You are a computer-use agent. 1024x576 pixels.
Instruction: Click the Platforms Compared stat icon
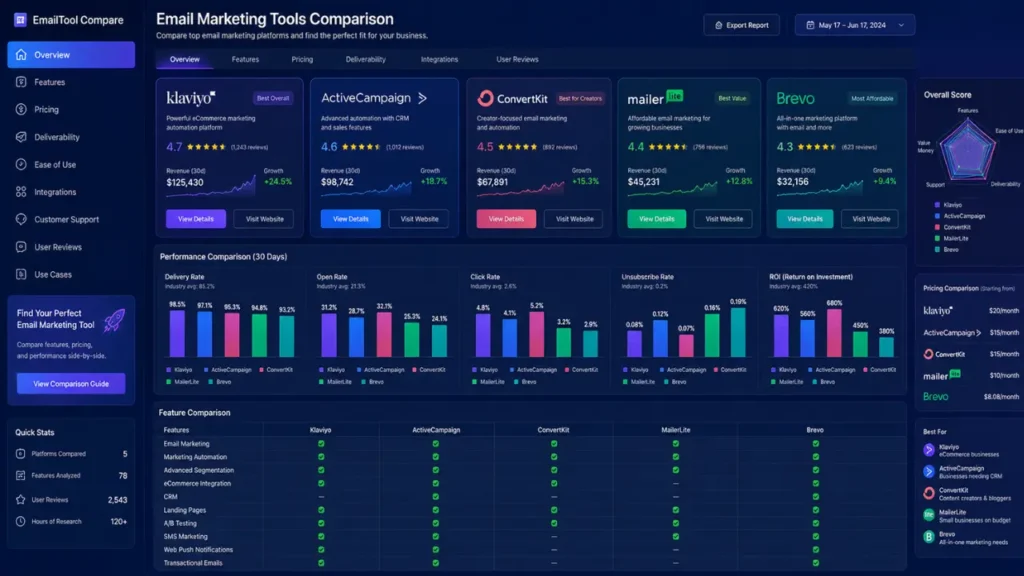coord(20,453)
